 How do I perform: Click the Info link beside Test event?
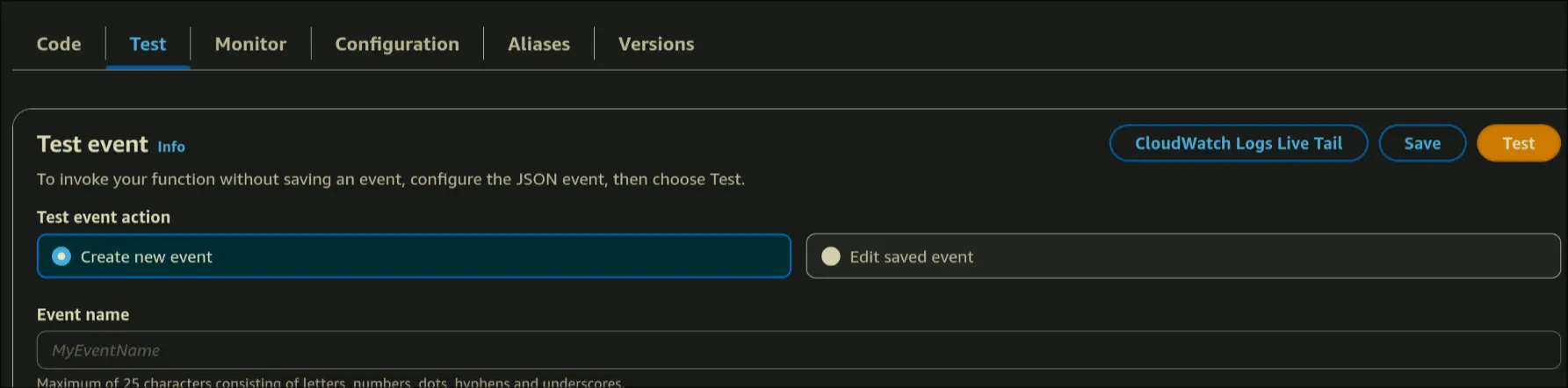point(171,147)
